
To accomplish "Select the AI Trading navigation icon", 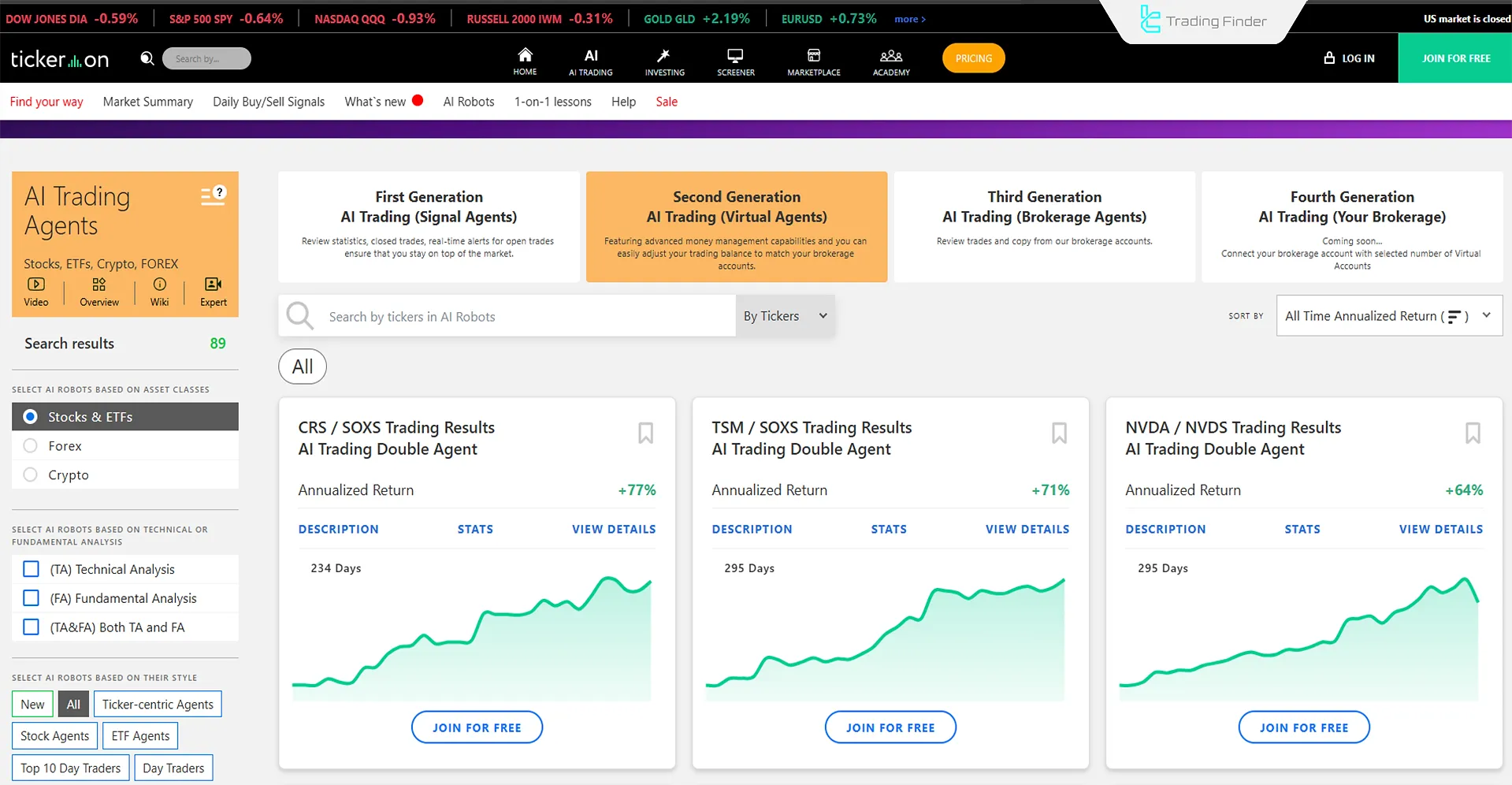I will [x=590, y=59].
